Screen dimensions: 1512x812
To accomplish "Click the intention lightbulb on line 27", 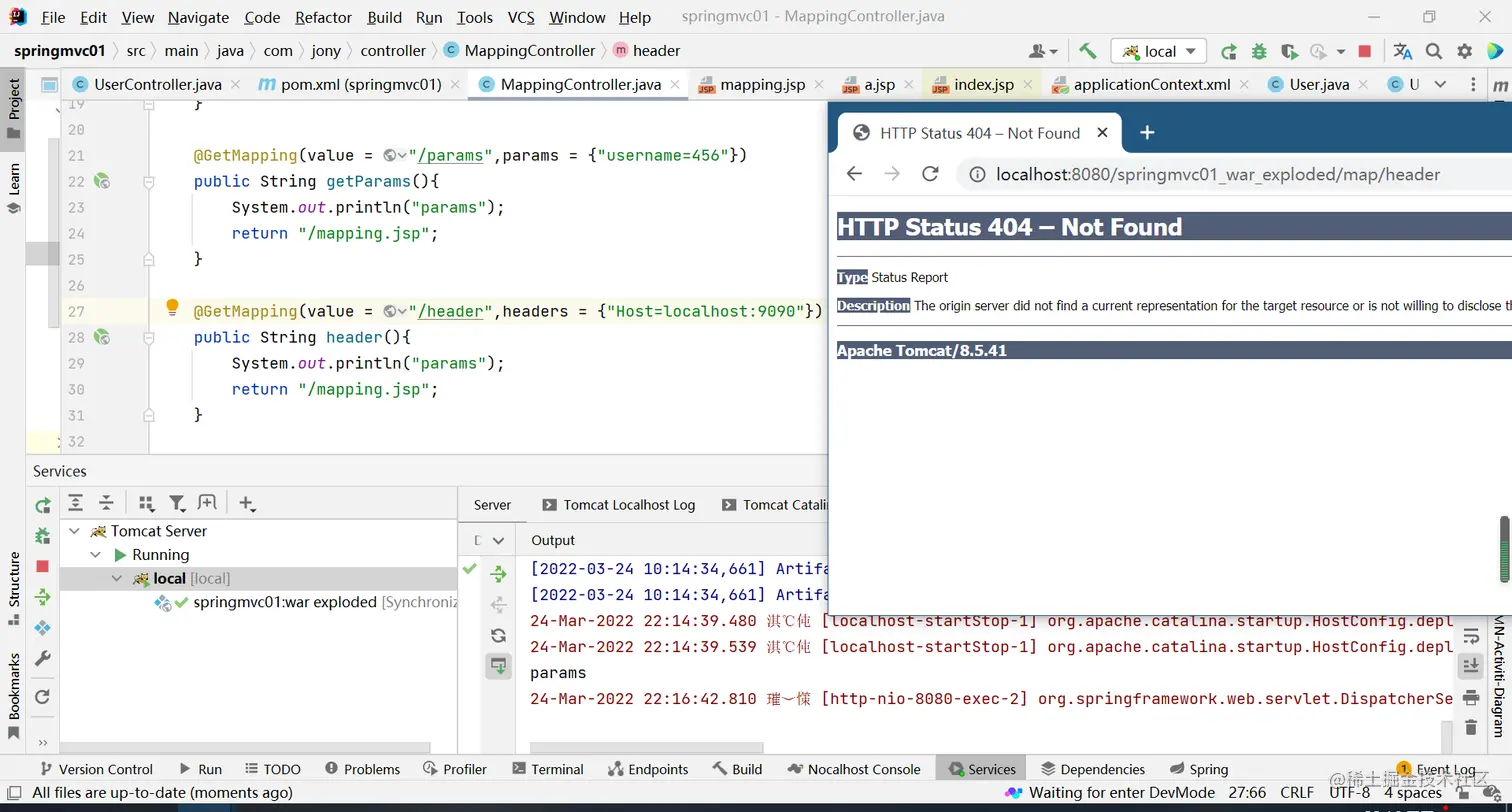I will tap(172, 308).
